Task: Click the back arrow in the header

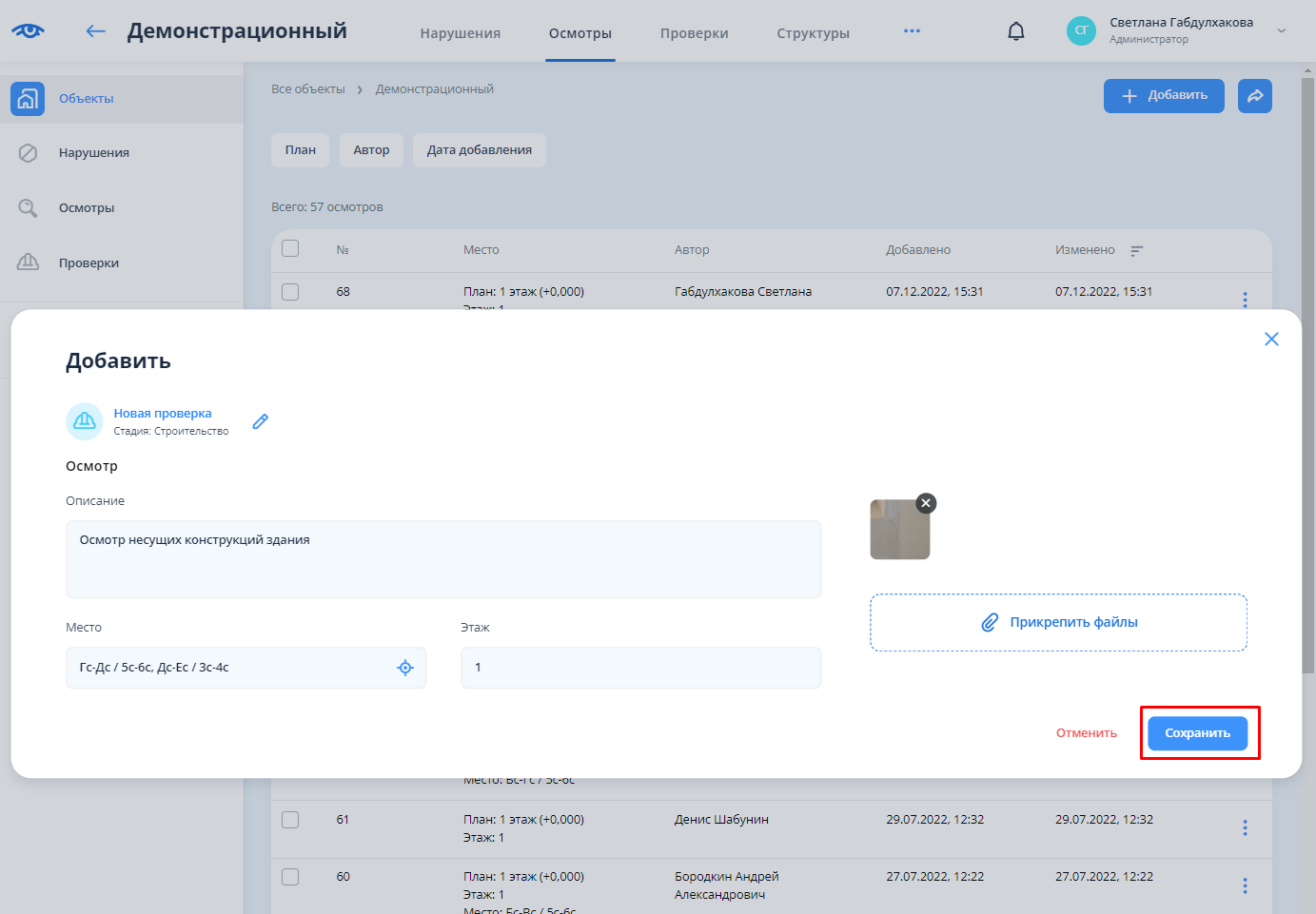Action: (x=95, y=31)
